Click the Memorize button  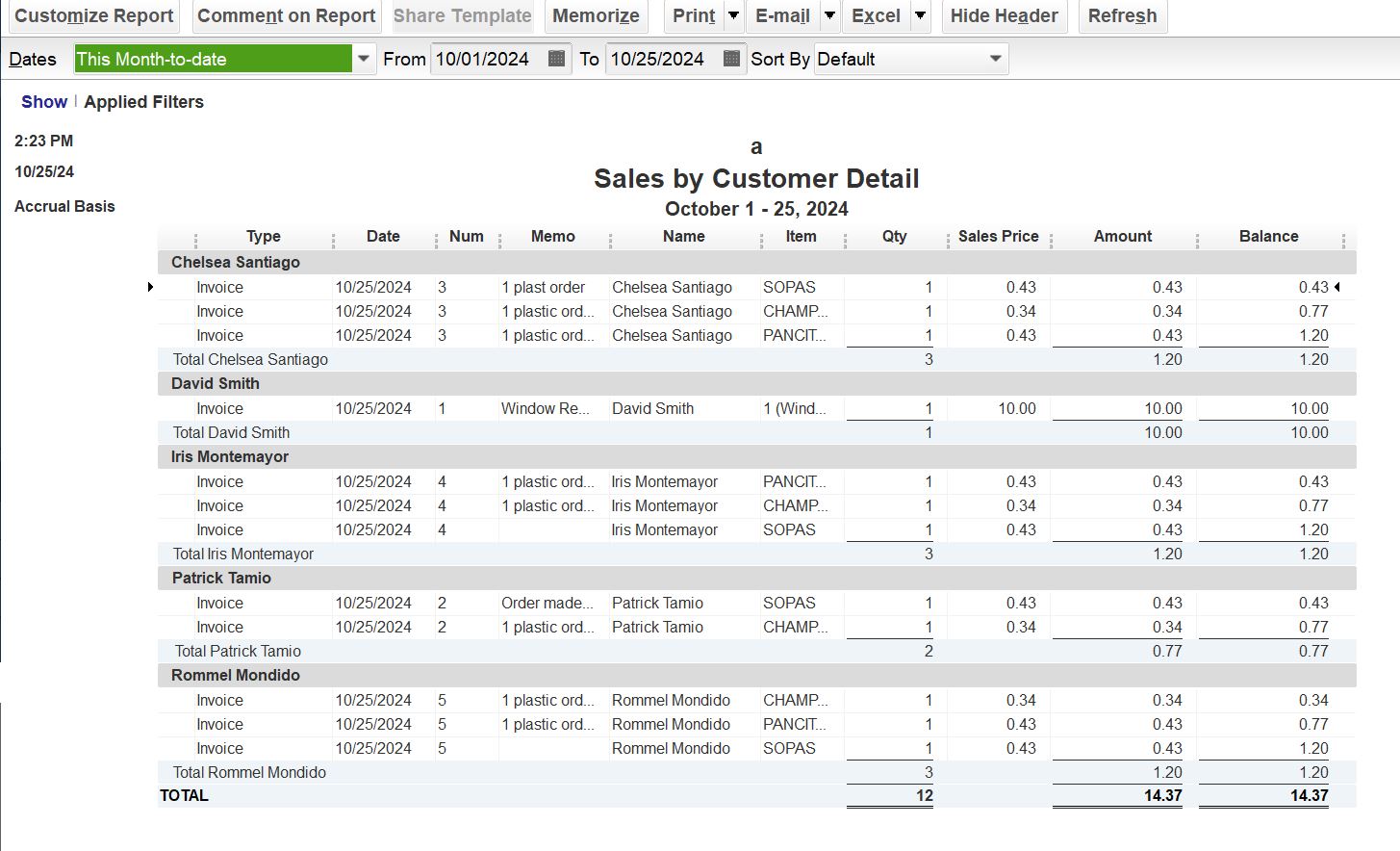[596, 15]
